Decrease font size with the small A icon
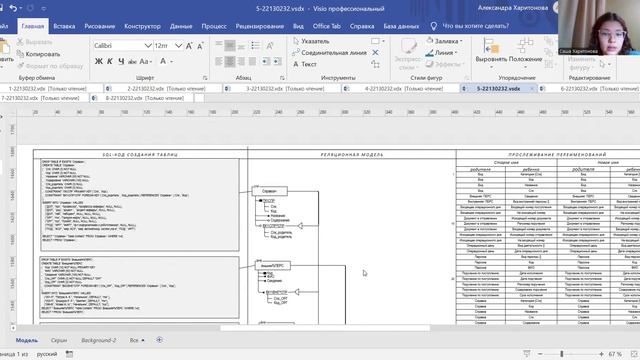The height and width of the screenshot is (360, 640). [200, 46]
